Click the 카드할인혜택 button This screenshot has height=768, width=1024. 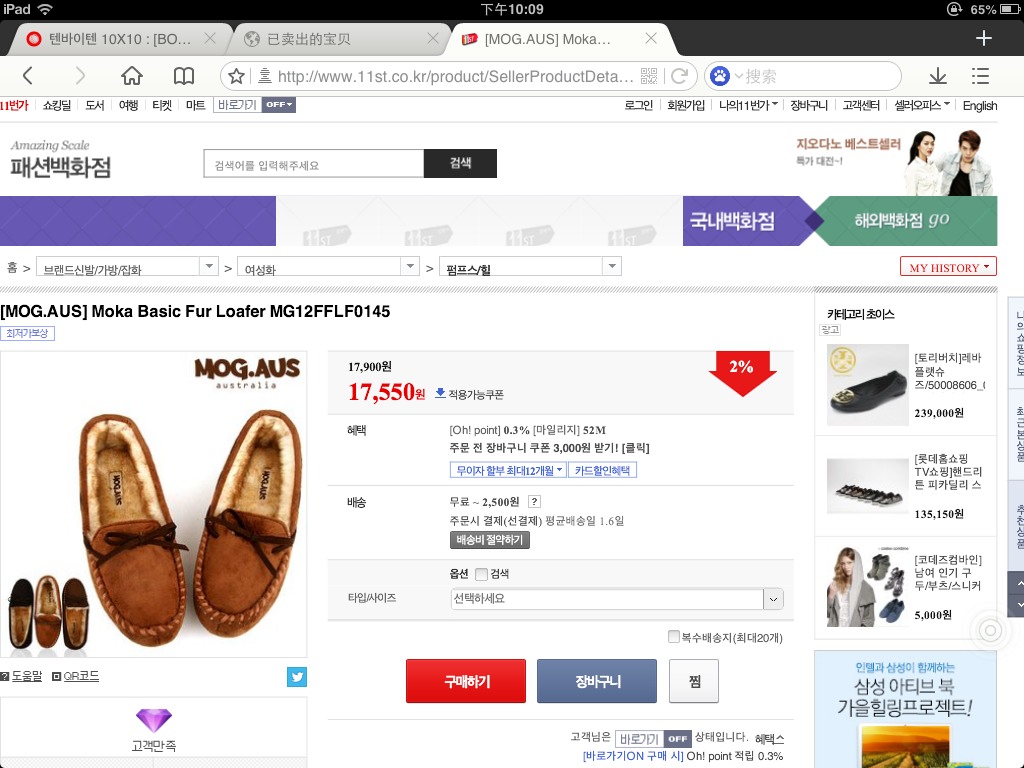603,470
